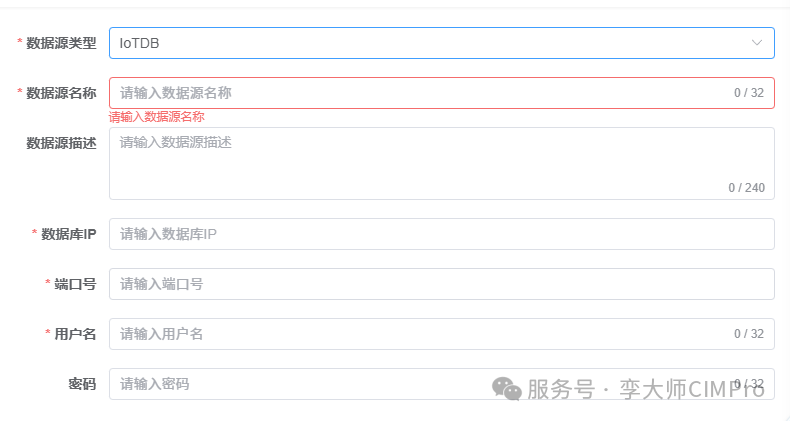Focus the 用户名 username field
Image resolution: width=790 pixels, height=421 pixels.
tap(442, 334)
